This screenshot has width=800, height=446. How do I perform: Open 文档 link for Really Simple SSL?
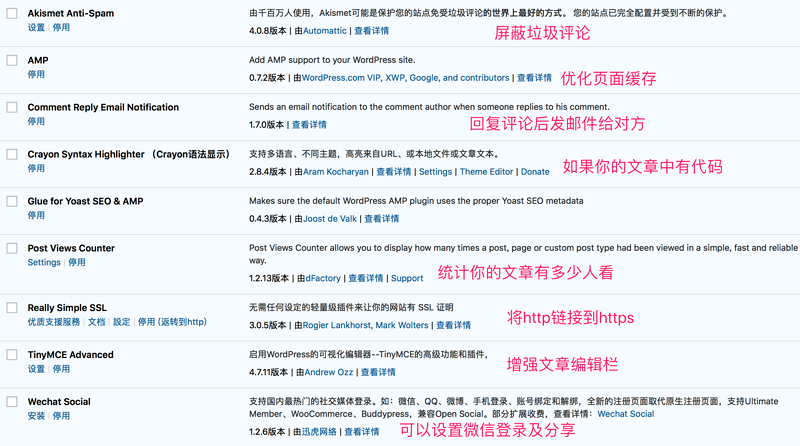pyautogui.click(x=96, y=322)
